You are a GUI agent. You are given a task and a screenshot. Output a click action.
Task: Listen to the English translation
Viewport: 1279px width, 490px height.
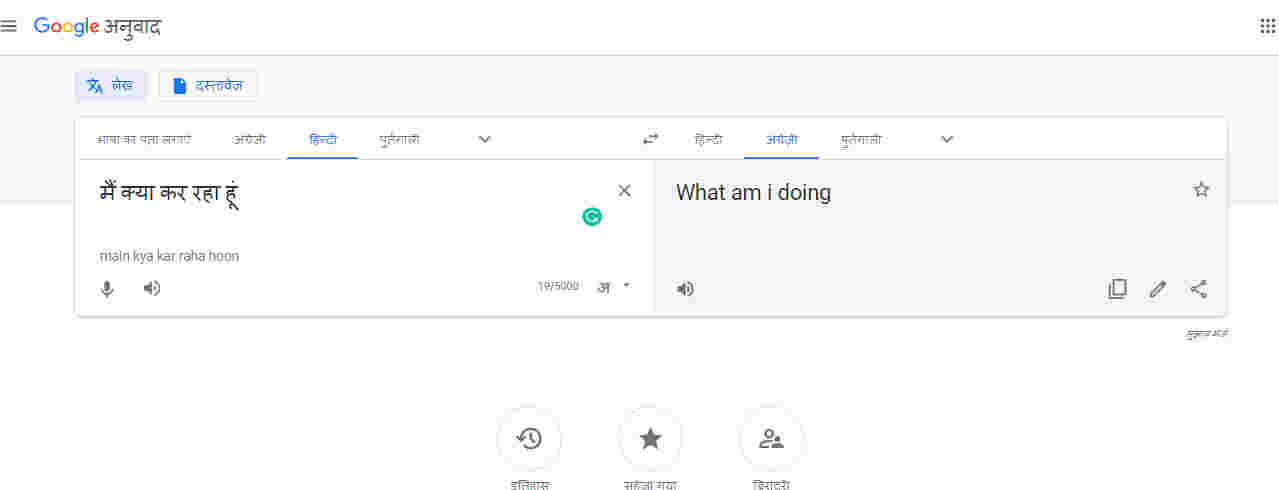click(x=685, y=289)
